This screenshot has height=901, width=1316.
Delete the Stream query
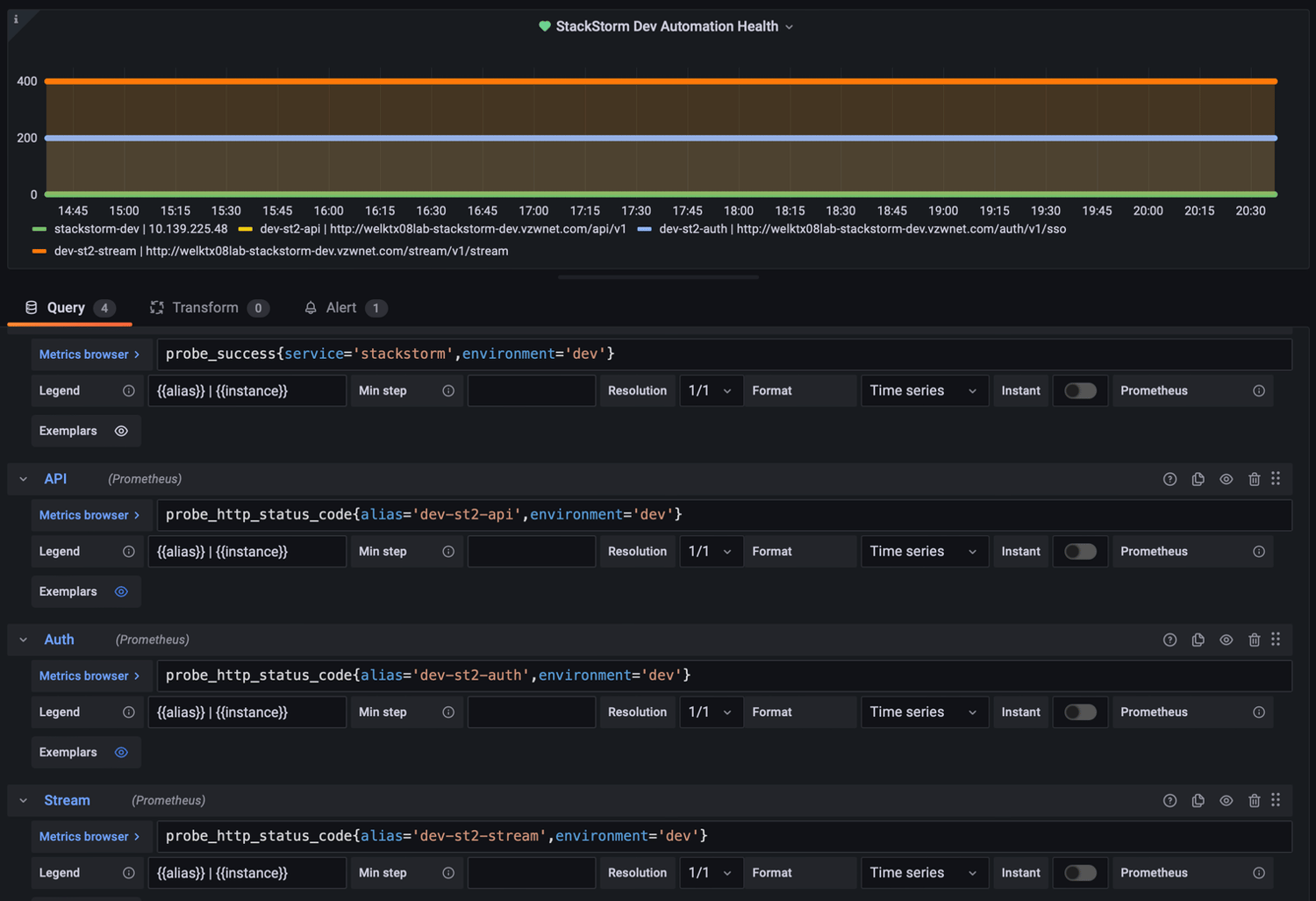1254,800
